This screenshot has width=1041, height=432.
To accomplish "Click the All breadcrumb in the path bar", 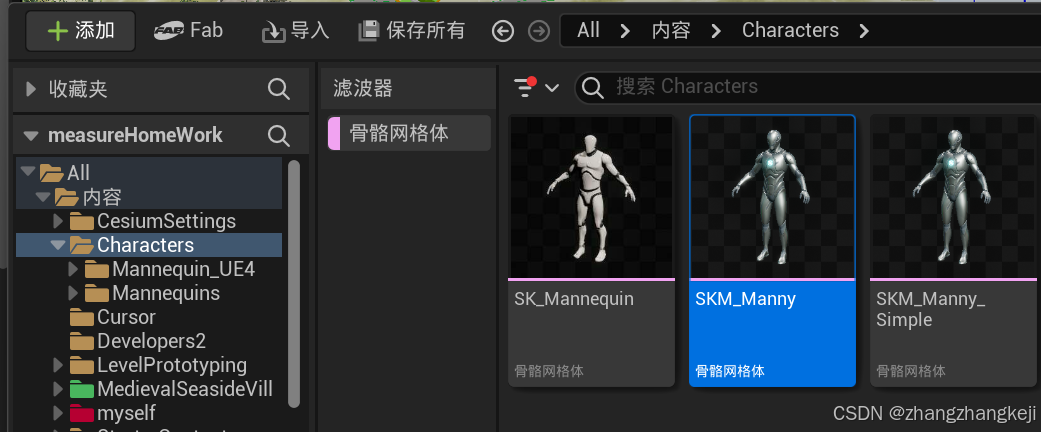I will click(x=588, y=31).
